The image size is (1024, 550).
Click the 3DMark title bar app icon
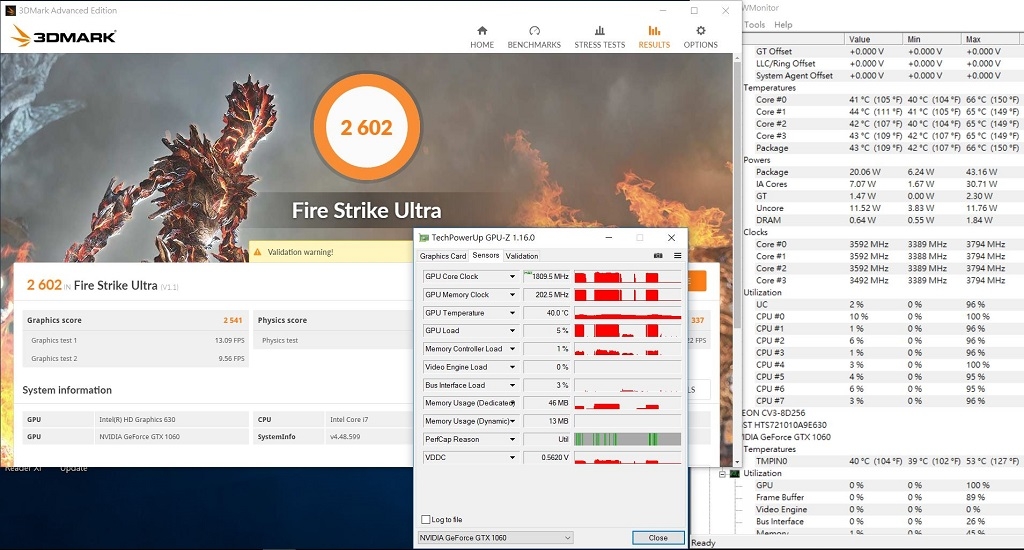tap(10, 10)
